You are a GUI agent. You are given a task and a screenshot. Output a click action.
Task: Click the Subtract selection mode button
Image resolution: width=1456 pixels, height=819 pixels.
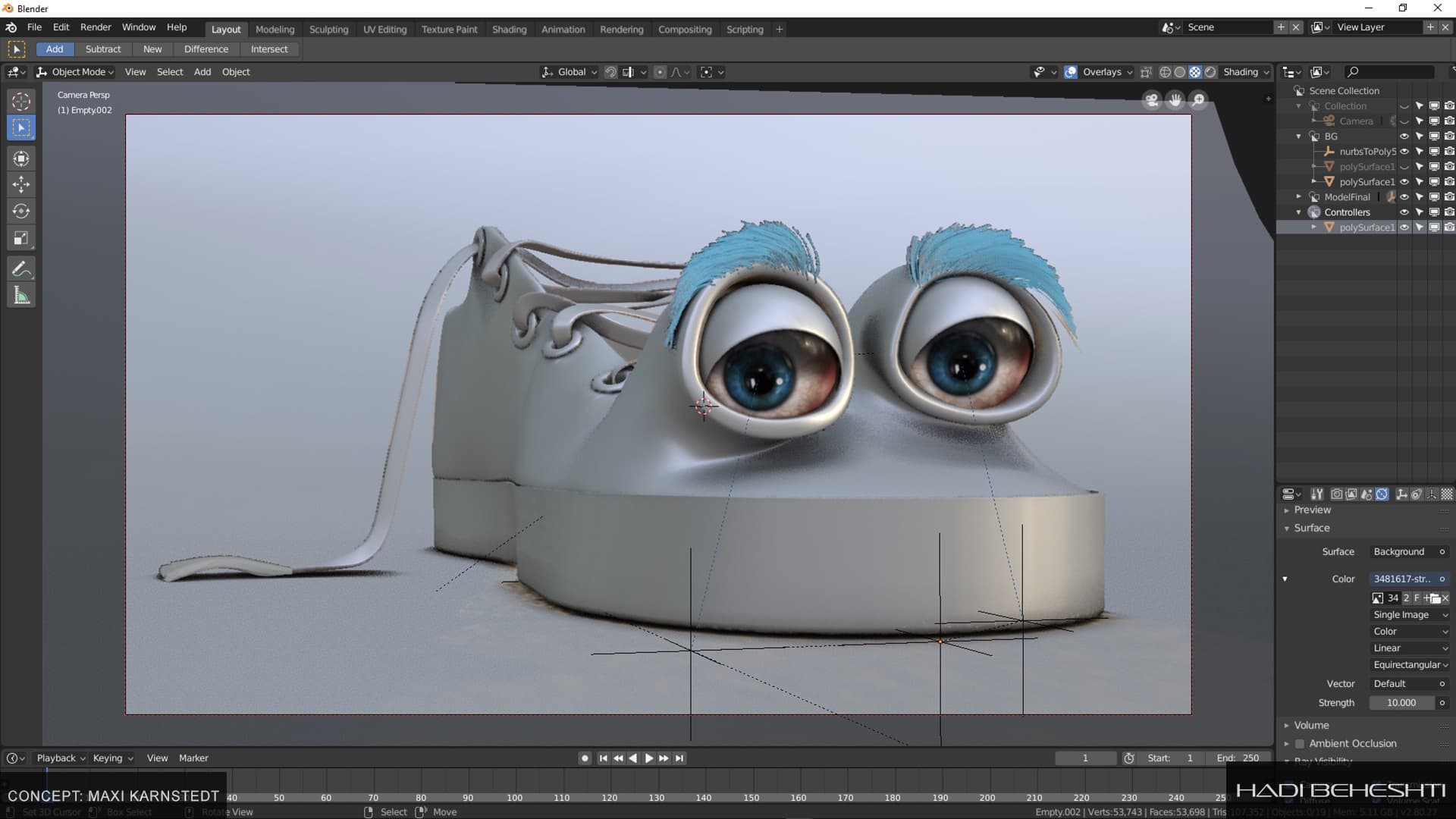pos(103,49)
